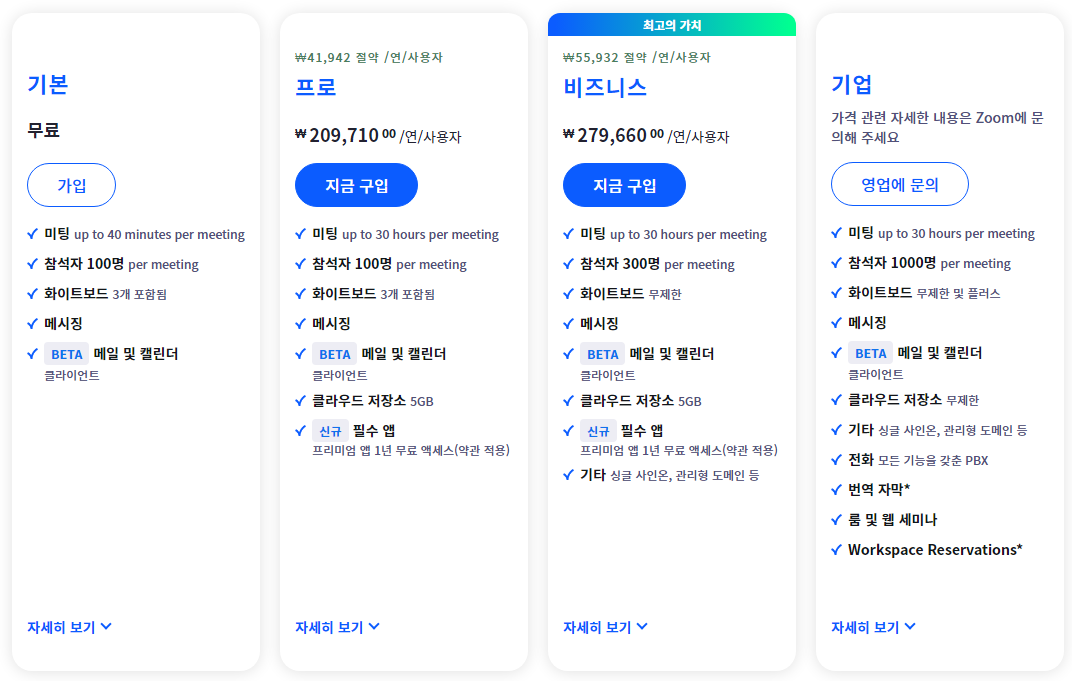Click the checkmark beside 화이트보드 무제한 in 비즈니스

pyautogui.click(x=567, y=294)
